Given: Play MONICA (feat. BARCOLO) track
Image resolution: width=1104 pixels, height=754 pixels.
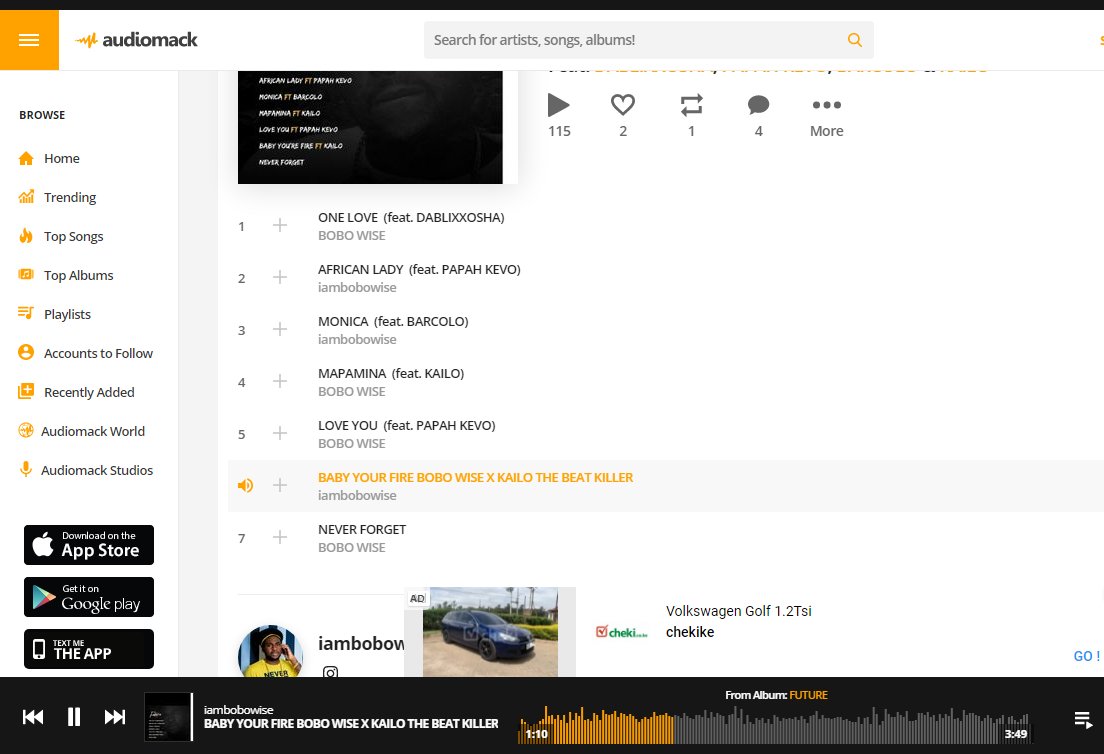Looking at the screenshot, I should tap(393, 322).
